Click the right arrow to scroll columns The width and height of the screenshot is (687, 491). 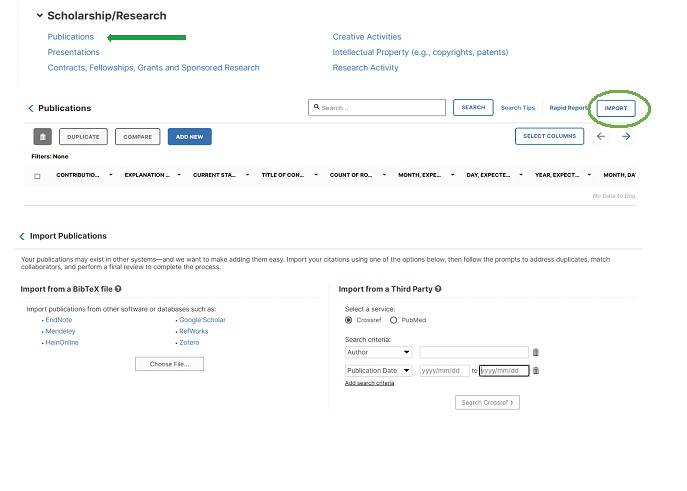tap(626, 137)
